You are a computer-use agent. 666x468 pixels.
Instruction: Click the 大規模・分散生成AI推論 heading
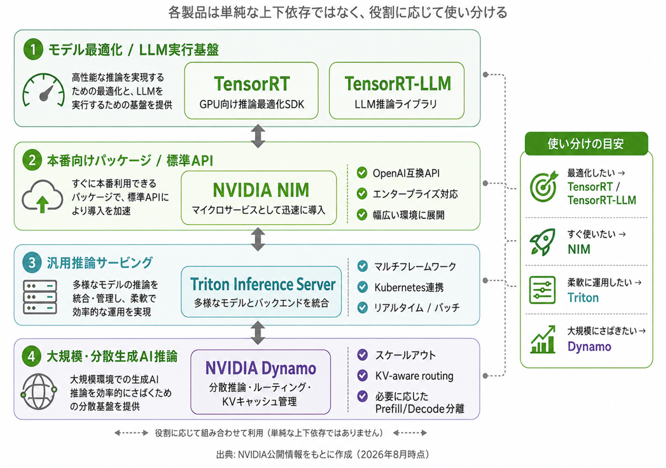click(x=112, y=356)
